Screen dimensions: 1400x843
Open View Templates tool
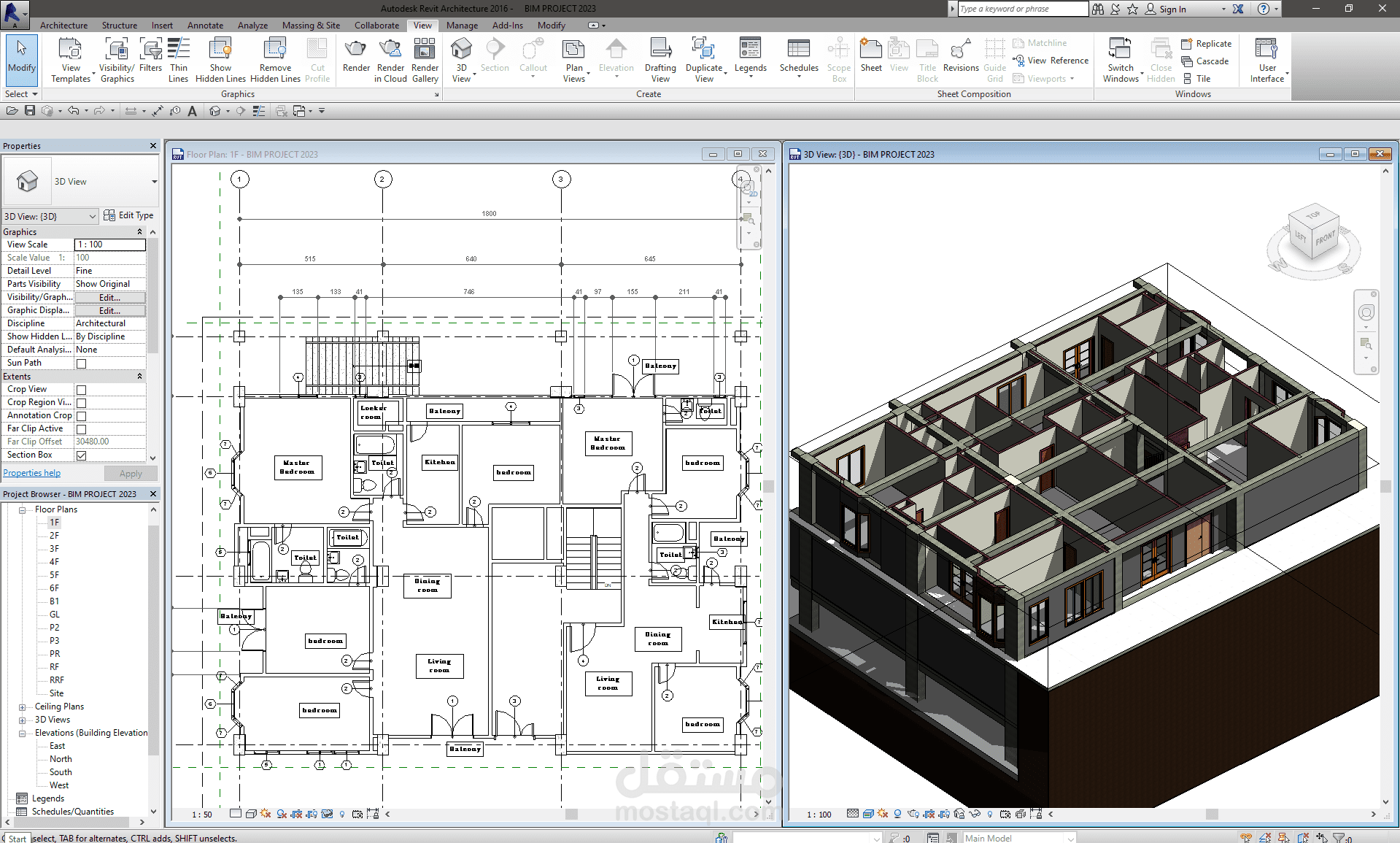[71, 60]
